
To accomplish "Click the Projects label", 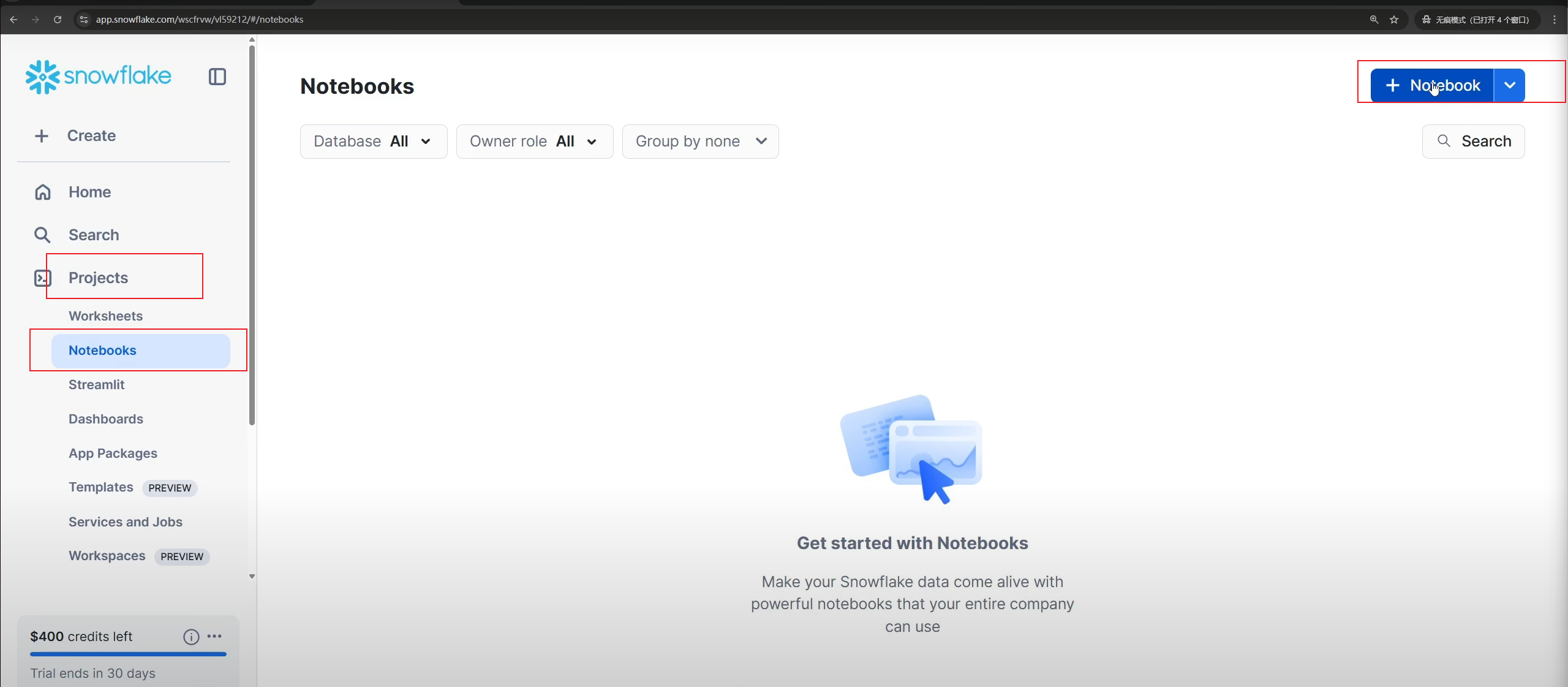I will (x=98, y=278).
